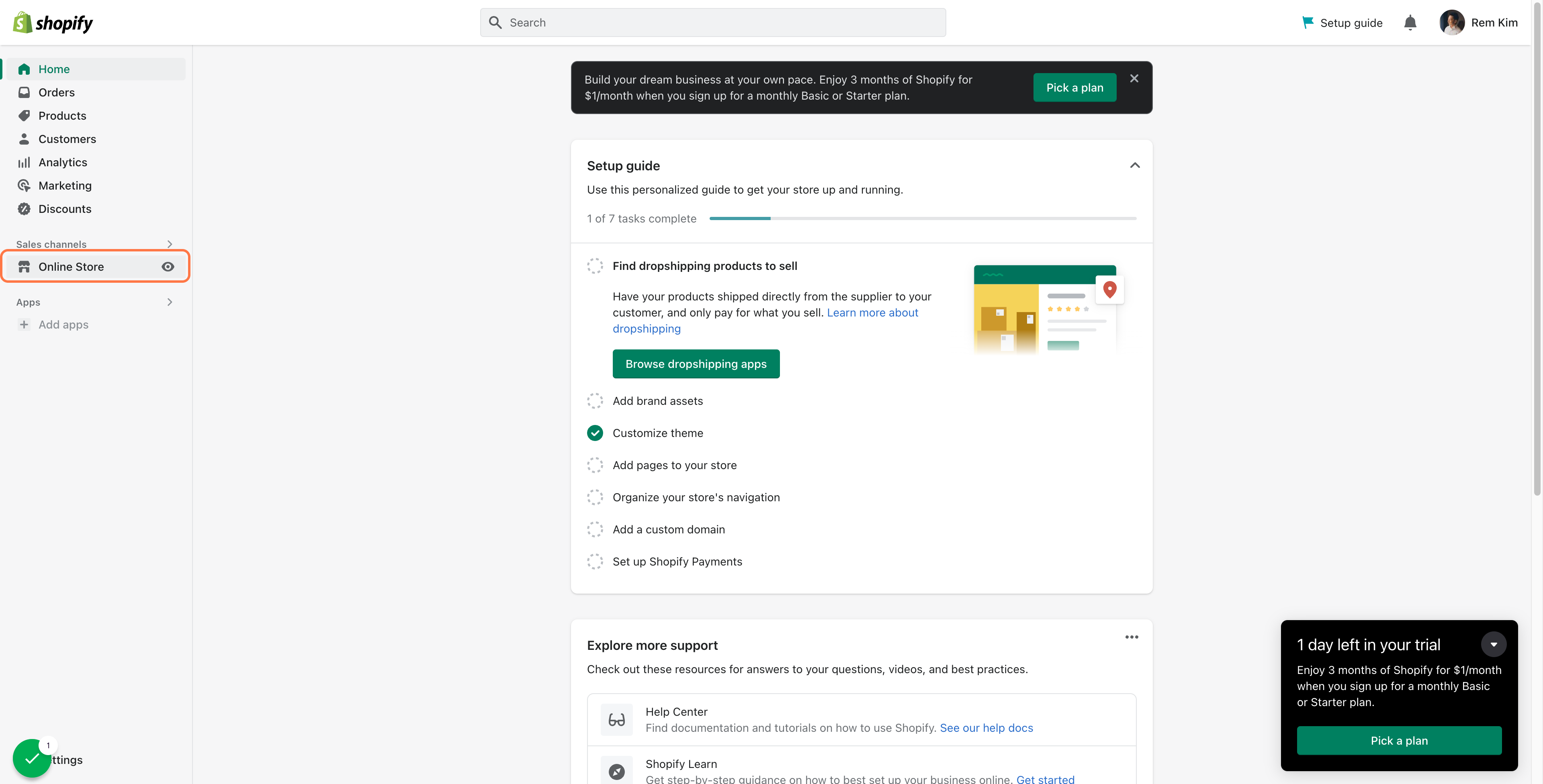Open the Explore more support options menu

1132,637
